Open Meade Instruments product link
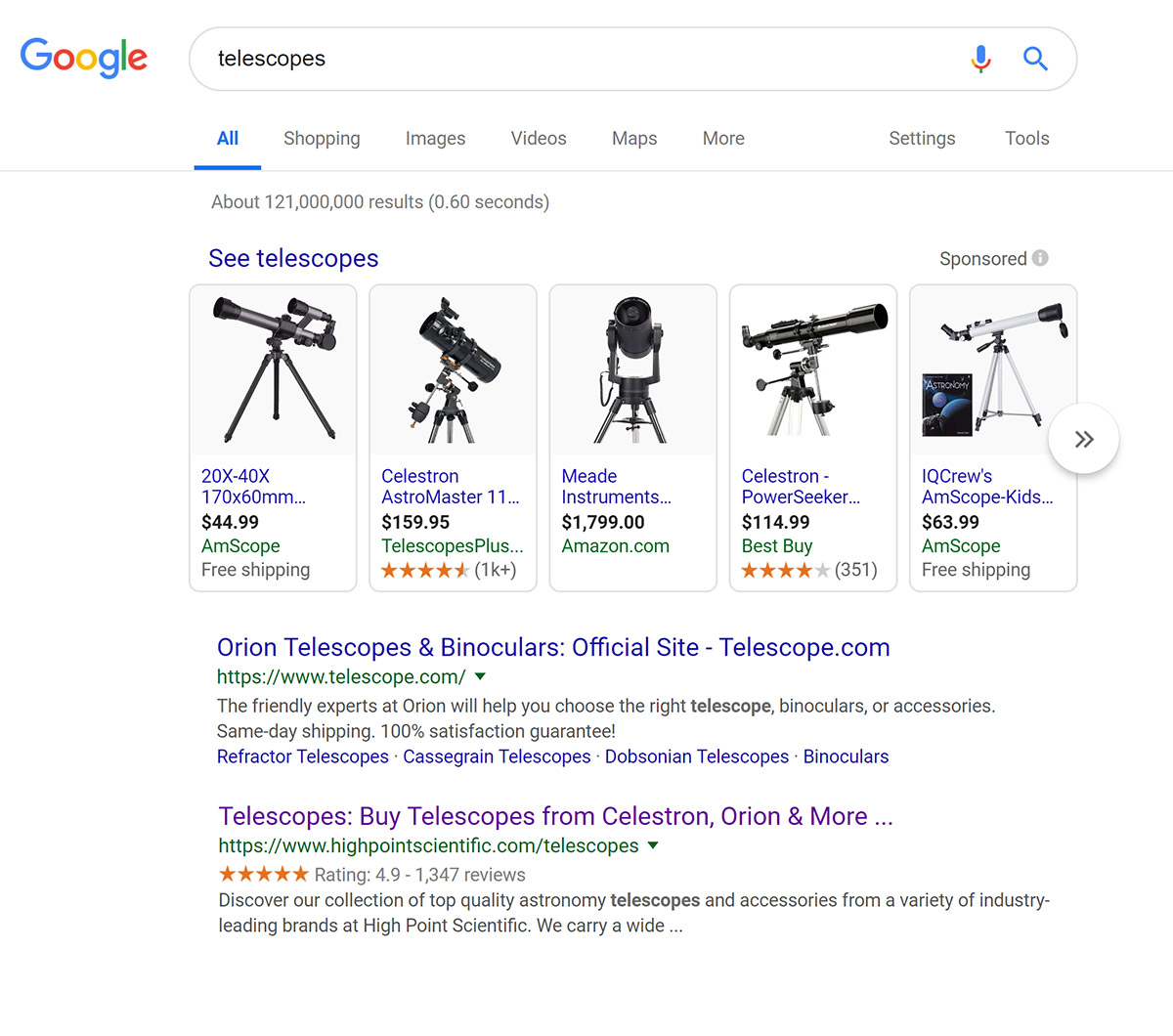Image resolution: width=1173 pixels, height=1036 pixels. point(616,487)
